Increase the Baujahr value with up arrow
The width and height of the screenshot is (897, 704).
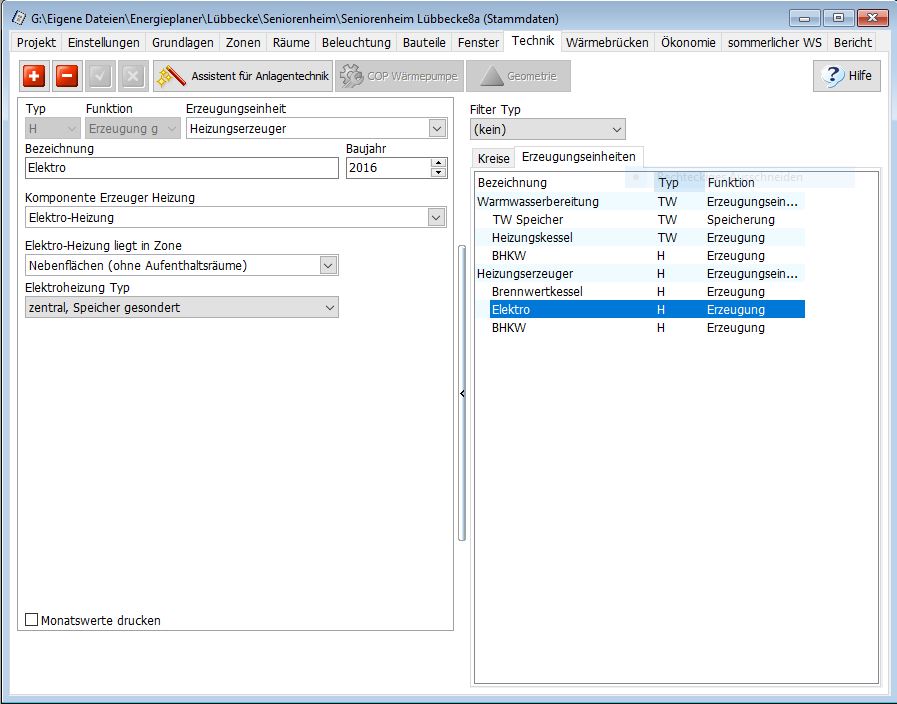pyautogui.click(x=439, y=163)
